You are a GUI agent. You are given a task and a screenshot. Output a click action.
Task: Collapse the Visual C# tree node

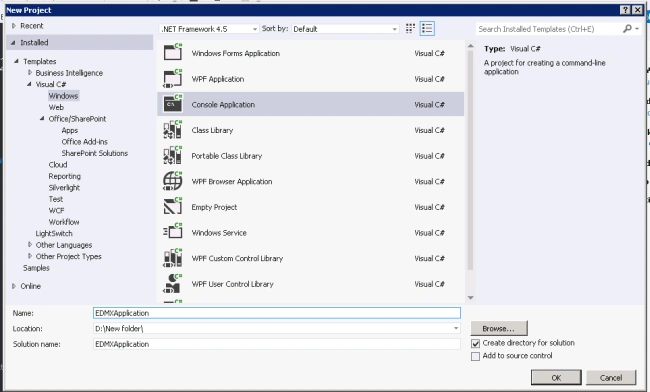29,84
